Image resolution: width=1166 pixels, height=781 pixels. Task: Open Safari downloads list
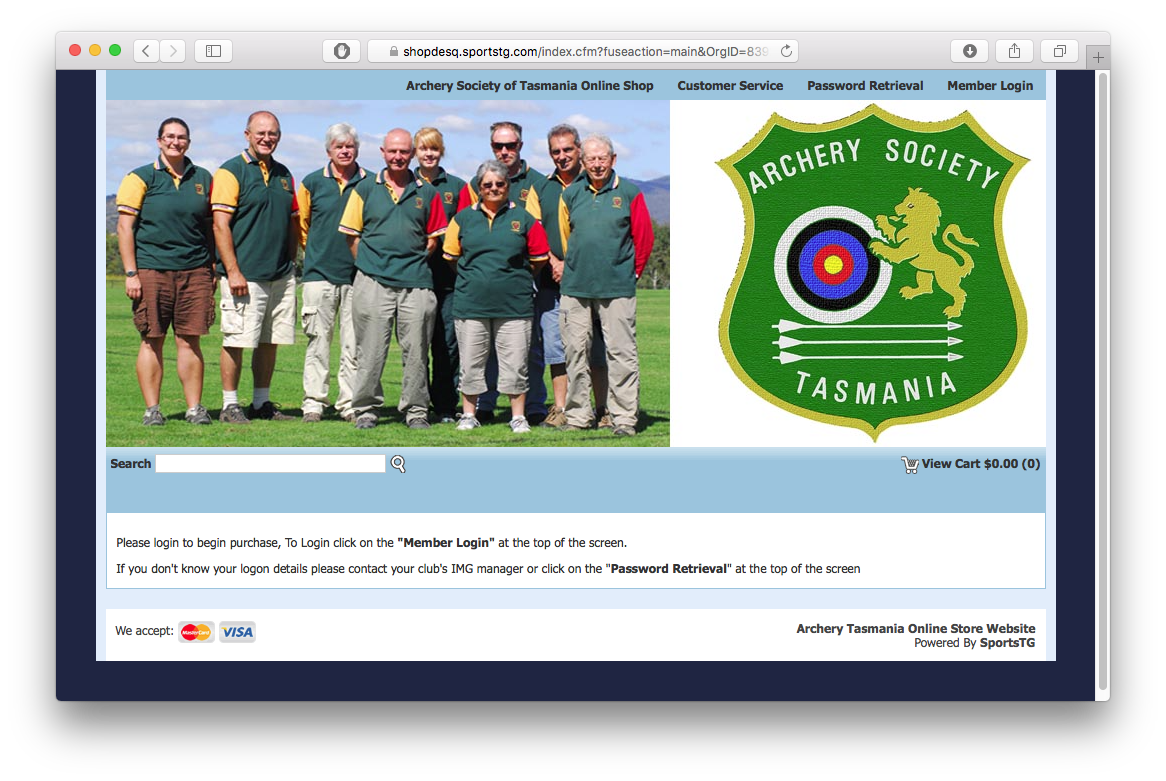pyautogui.click(x=970, y=51)
